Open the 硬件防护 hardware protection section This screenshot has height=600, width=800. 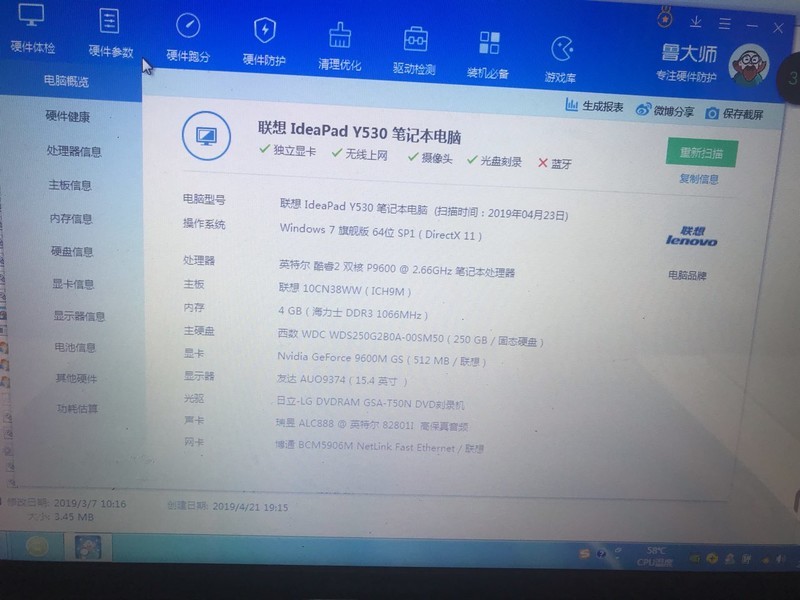(x=264, y=42)
